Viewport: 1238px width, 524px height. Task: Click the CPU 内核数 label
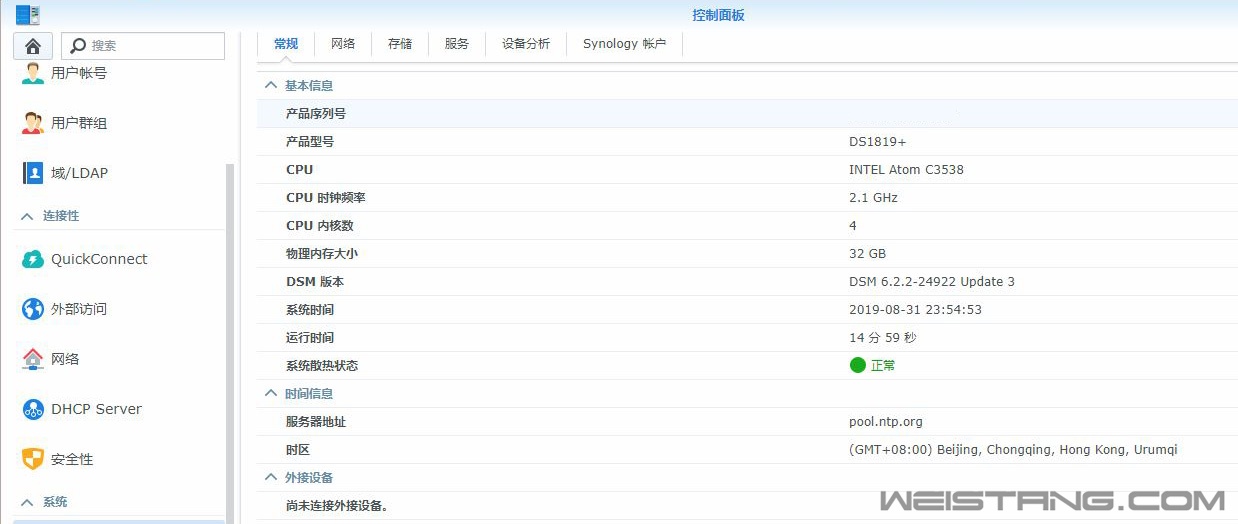(320, 226)
